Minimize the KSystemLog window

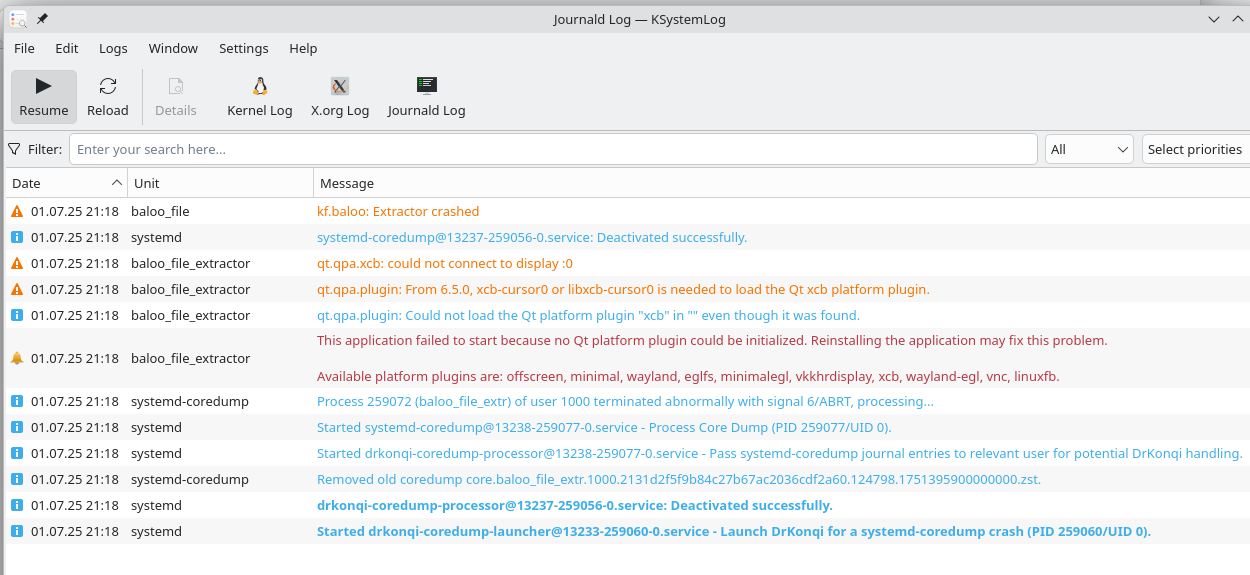1213,19
